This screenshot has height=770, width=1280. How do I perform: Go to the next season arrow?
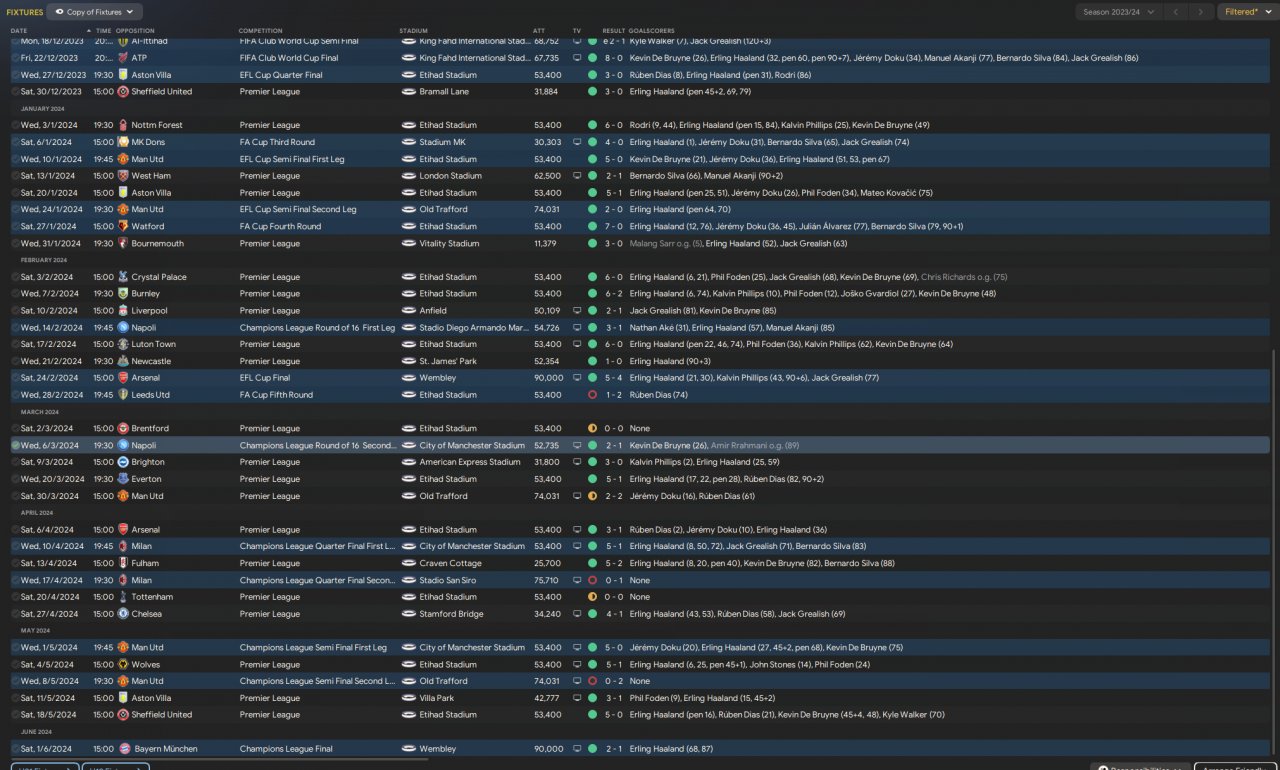click(x=1201, y=12)
